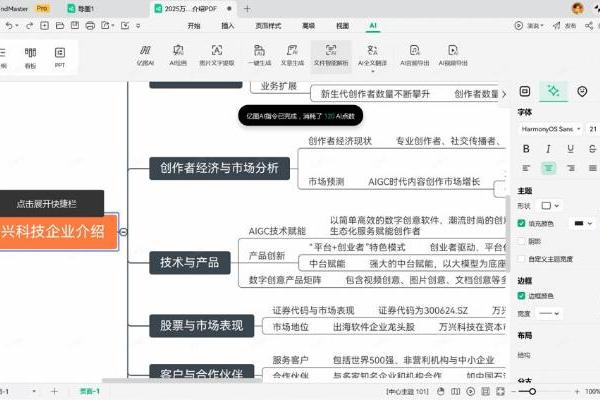The width and height of the screenshot is (600, 400).
Task: Open the border 宽度 width dropdown
Action: (549, 313)
